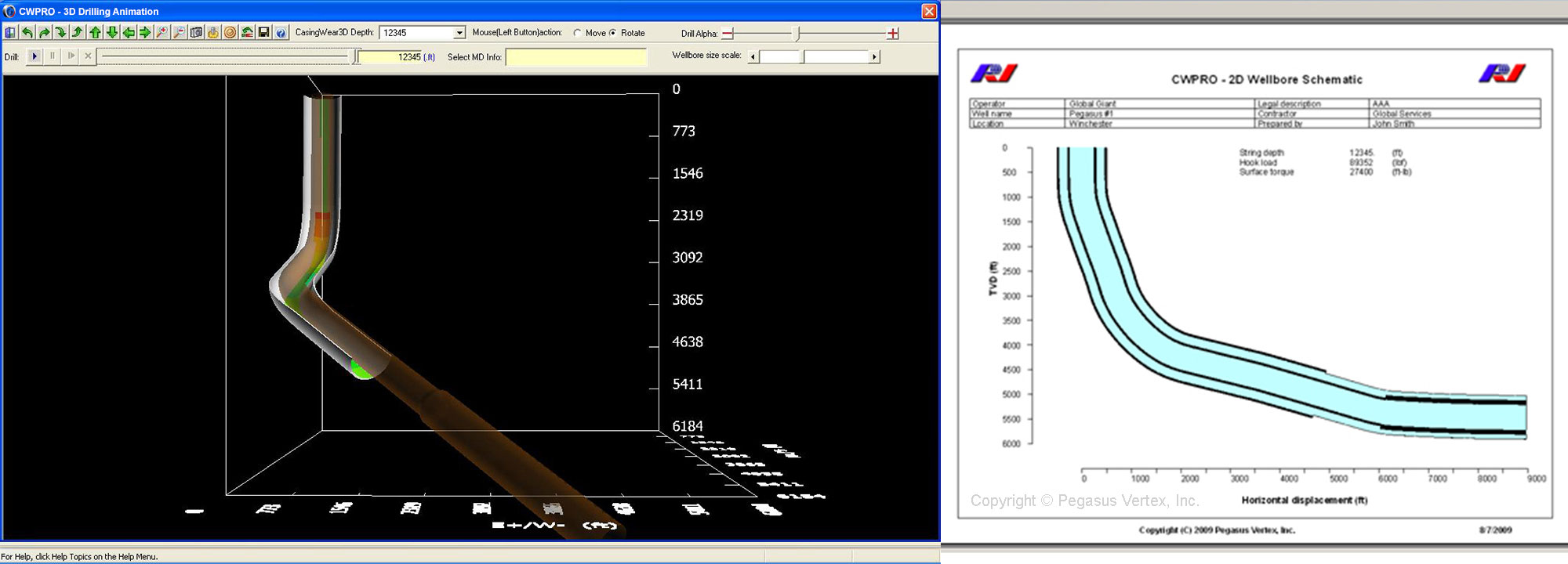The height and width of the screenshot is (564, 1568).
Task: Click the orange circular target icon
Action: click(230, 32)
